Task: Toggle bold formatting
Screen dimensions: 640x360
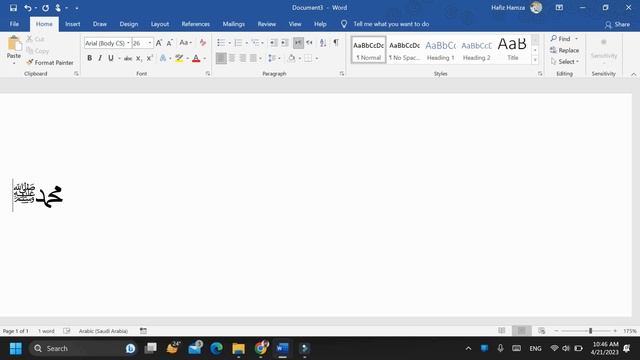Action: click(x=89, y=58)
